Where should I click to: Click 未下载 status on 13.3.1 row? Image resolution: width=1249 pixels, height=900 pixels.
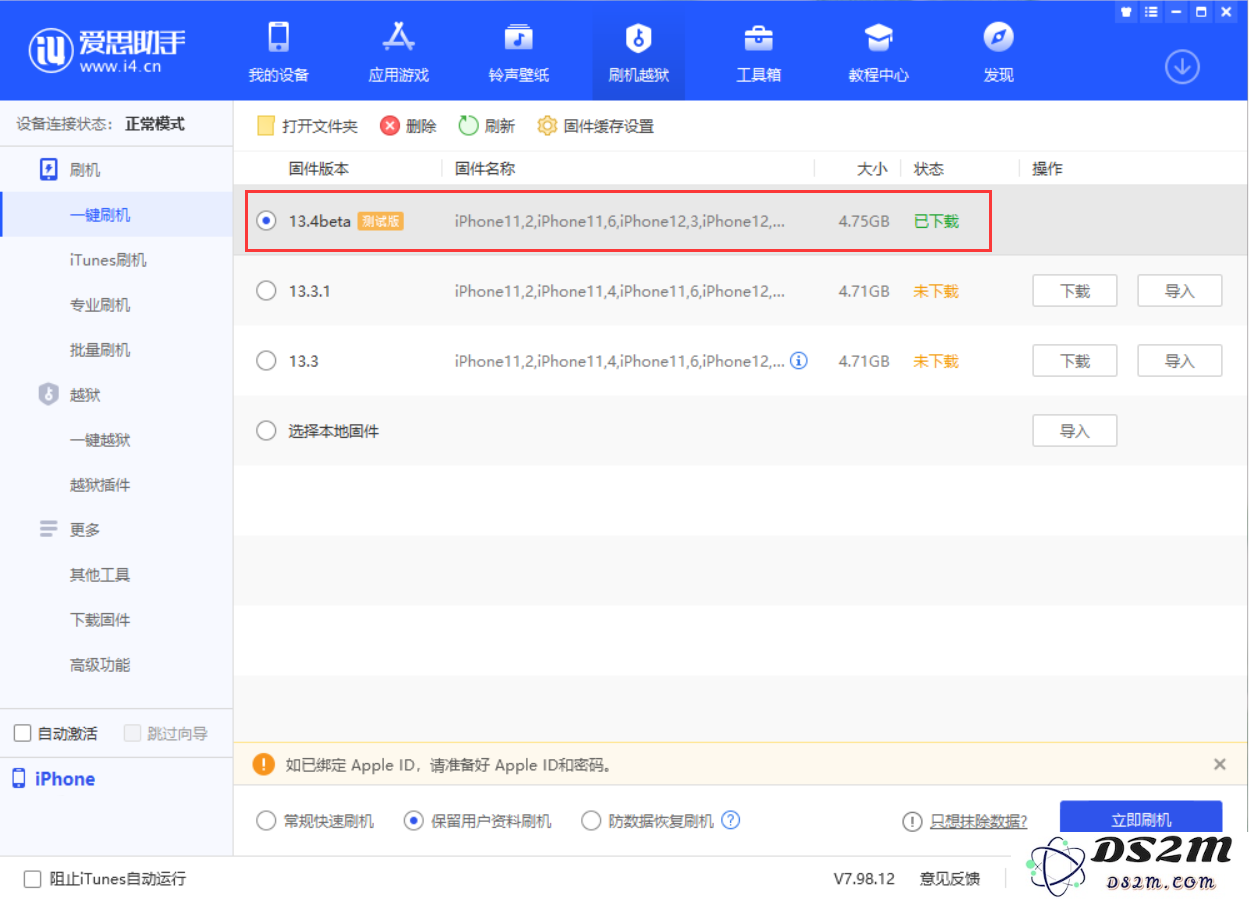click(936, 291)
